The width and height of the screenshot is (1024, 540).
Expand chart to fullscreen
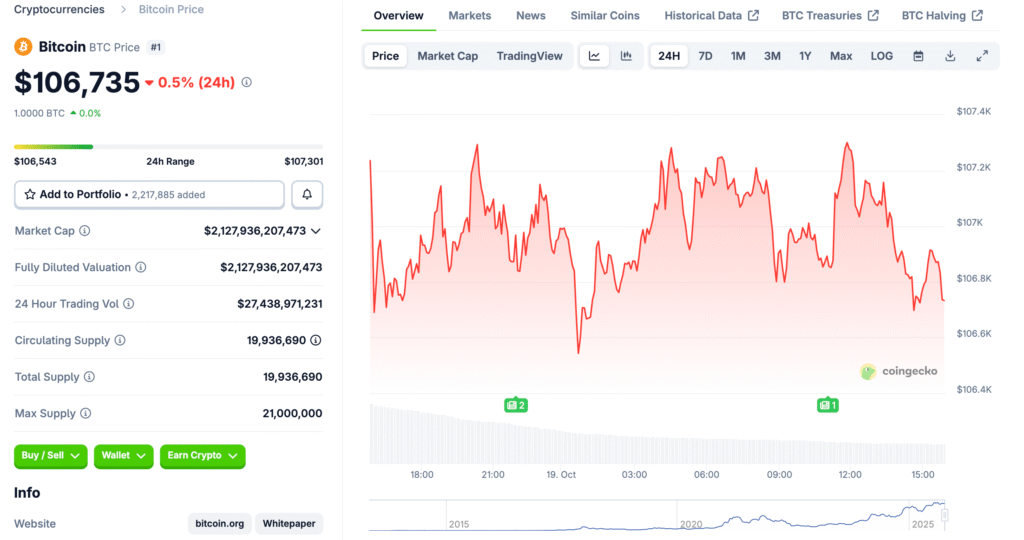(982, 56)
